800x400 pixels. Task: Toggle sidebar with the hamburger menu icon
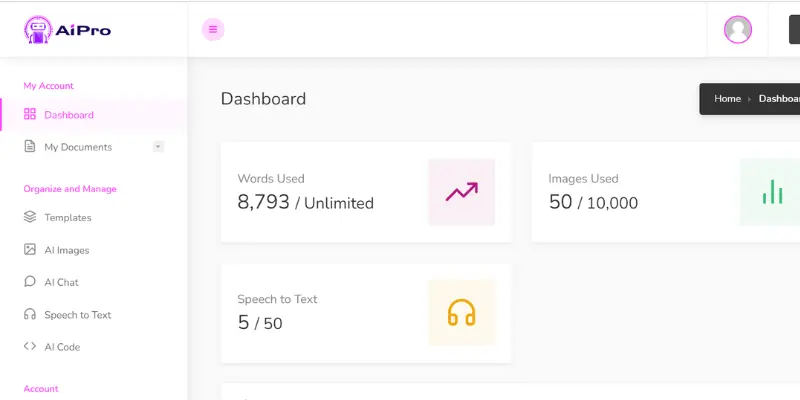pos(213,30)
